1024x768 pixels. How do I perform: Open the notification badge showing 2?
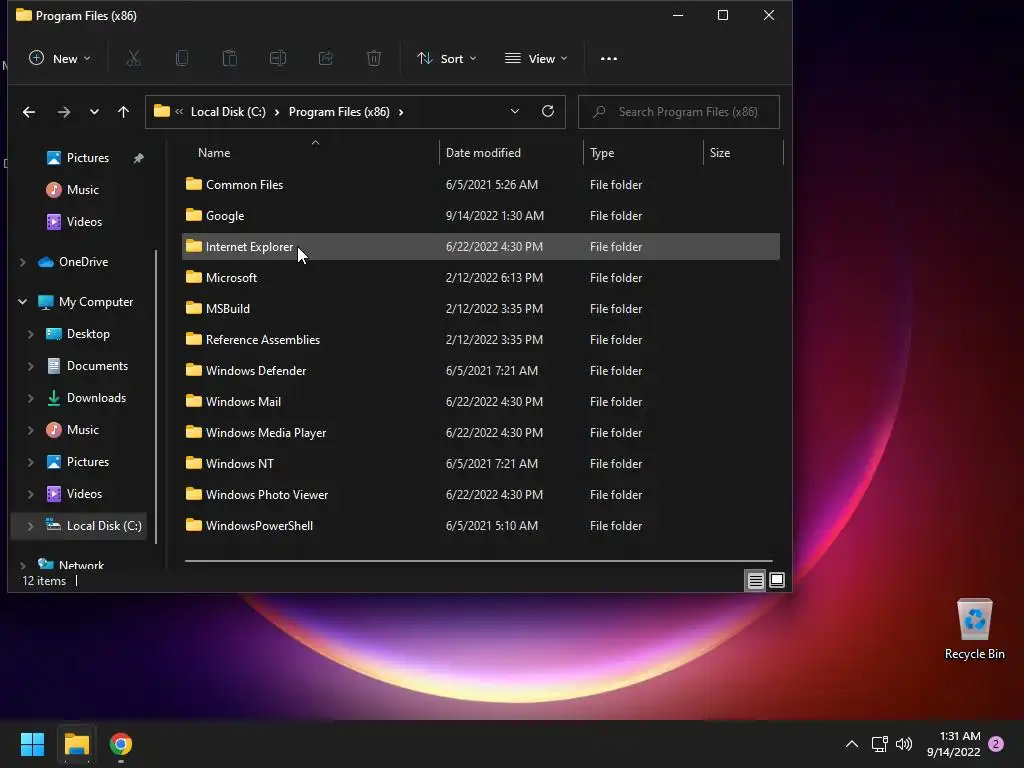pyautogui.click(x=996, y=744)
